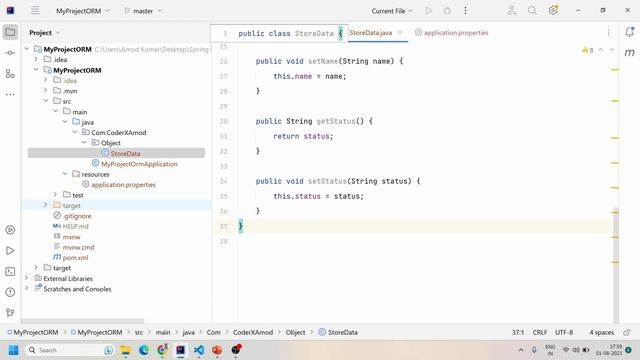The width and height of the screenshot is (640, 360).
Task: Open the Structure tool window
Action: click(10, 74)
